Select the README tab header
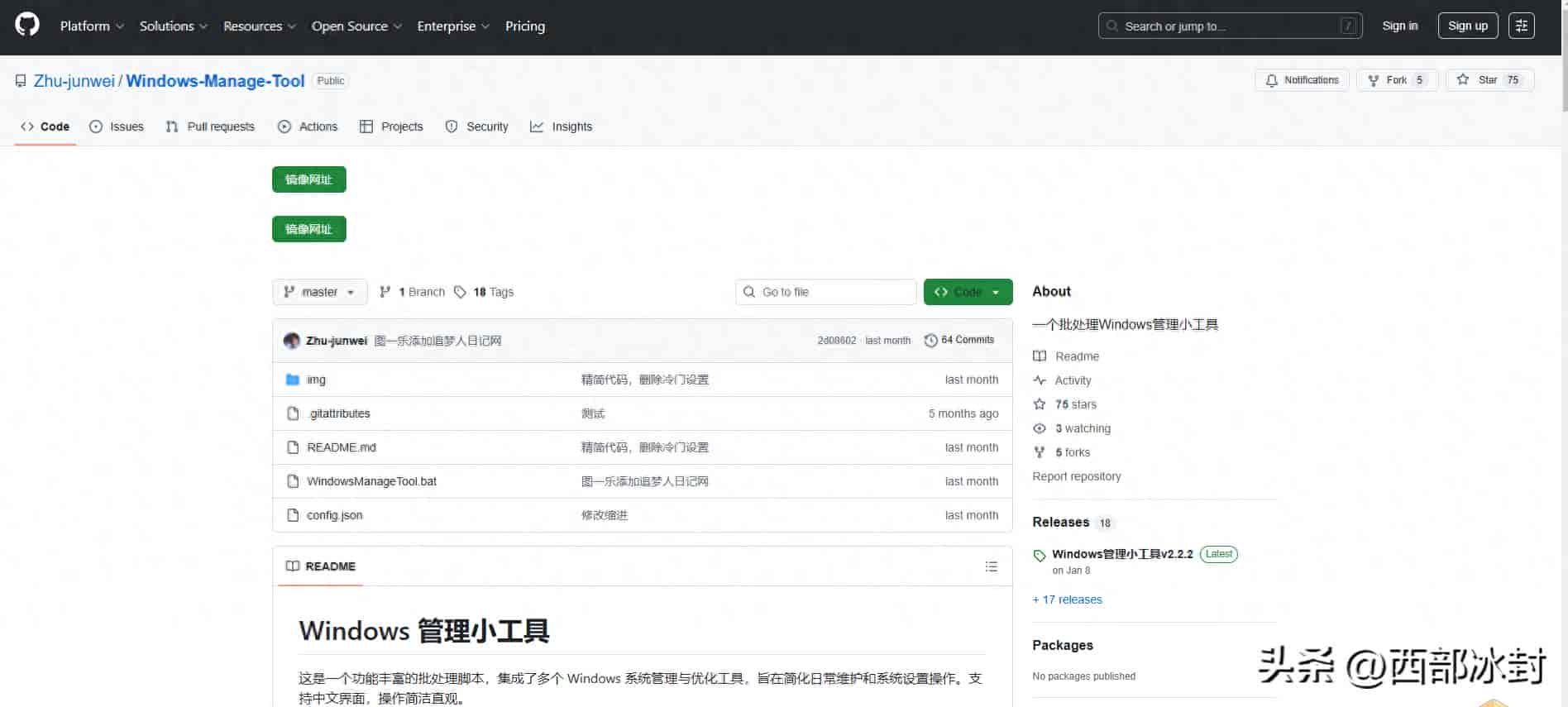The height and width of the screenshot is (707, 1568). [x=321, y=566]
